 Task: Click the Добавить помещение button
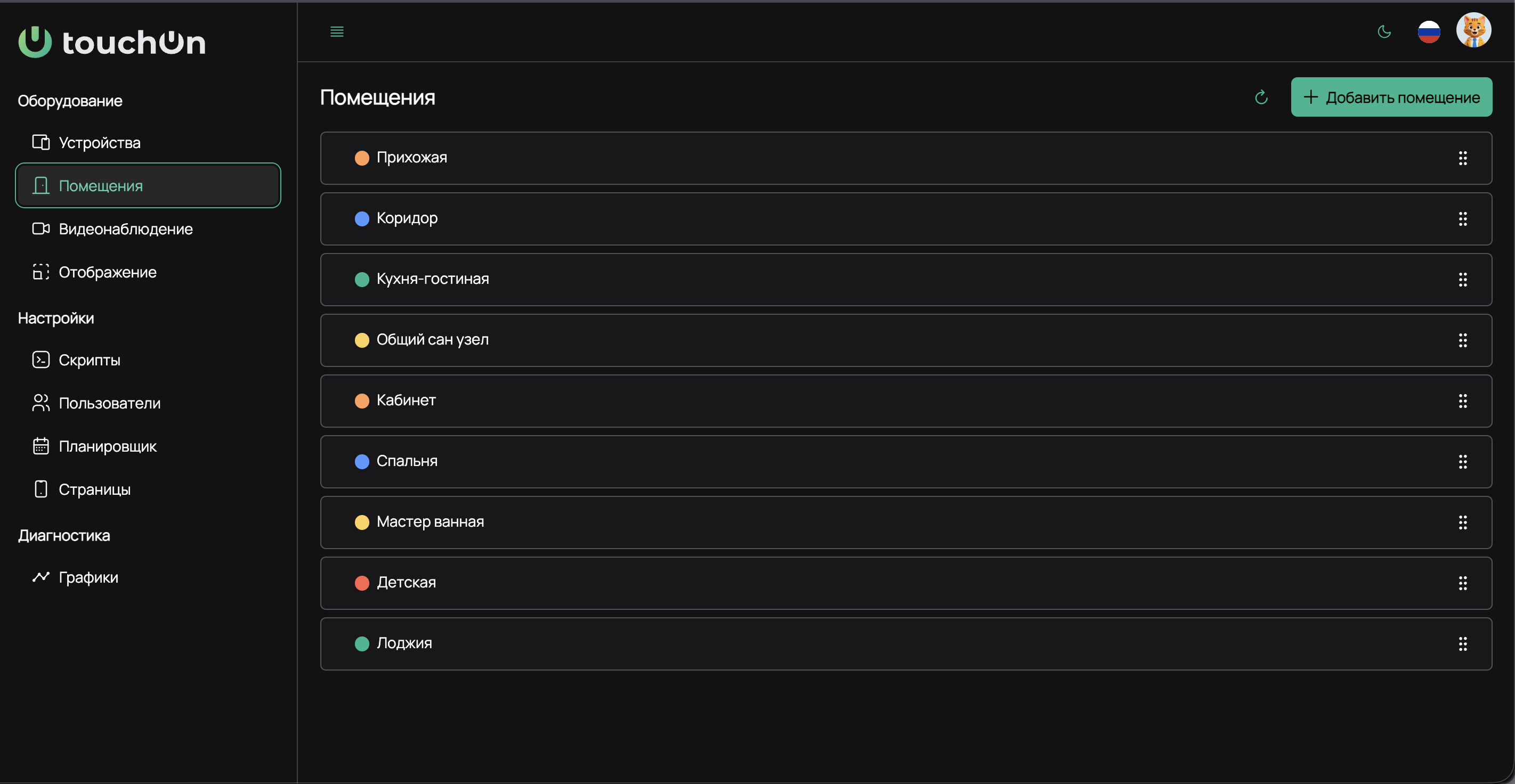click(x=1391, y=97)
